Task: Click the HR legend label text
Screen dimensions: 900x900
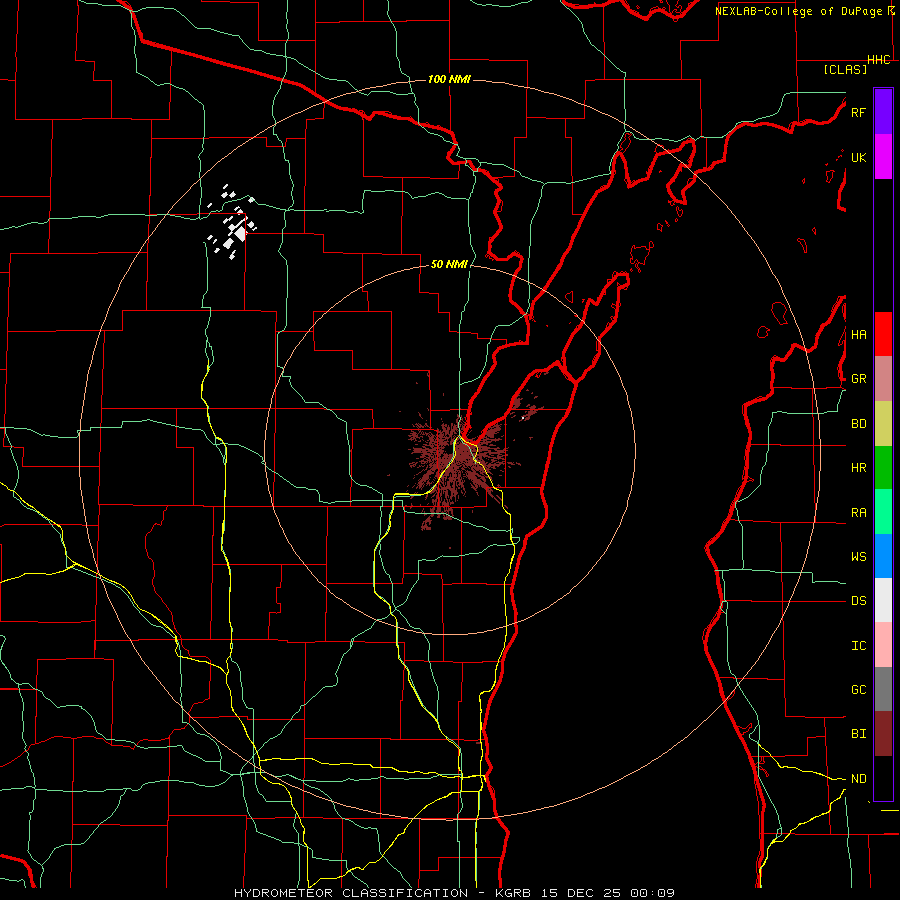Action: click(858, 468)
